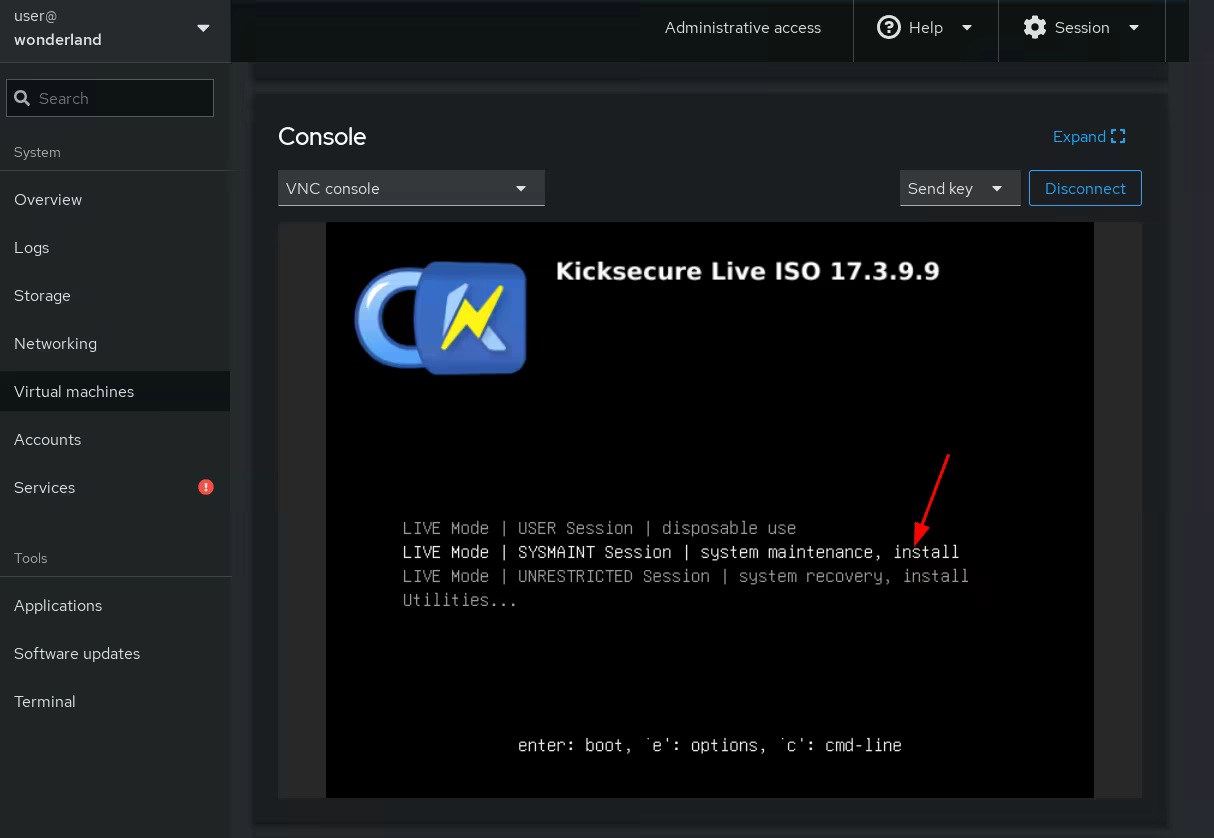
Task: Click the Help question mark icon
Action: [x=888, y=28]
